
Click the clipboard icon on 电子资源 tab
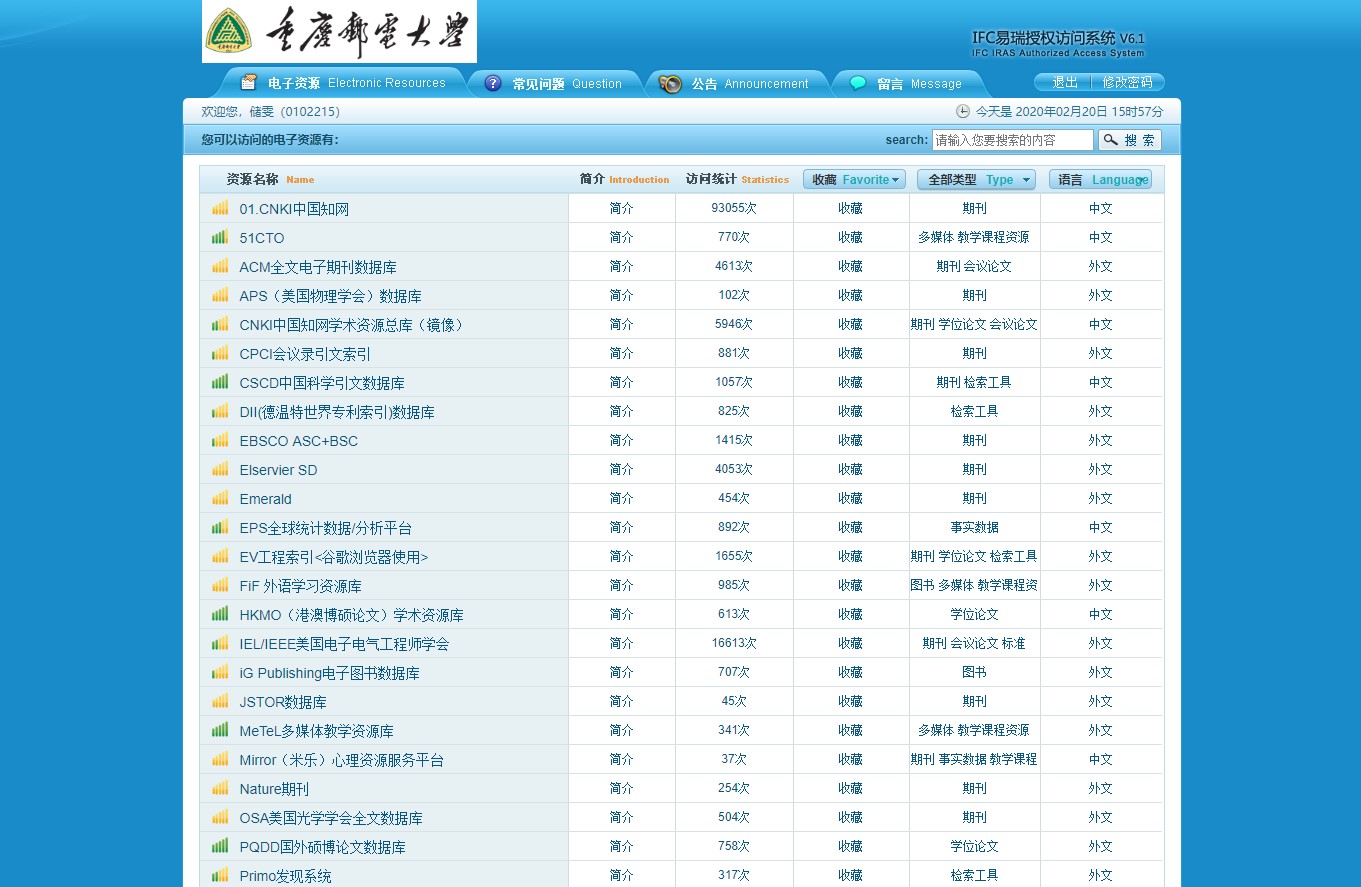[248, 82]
